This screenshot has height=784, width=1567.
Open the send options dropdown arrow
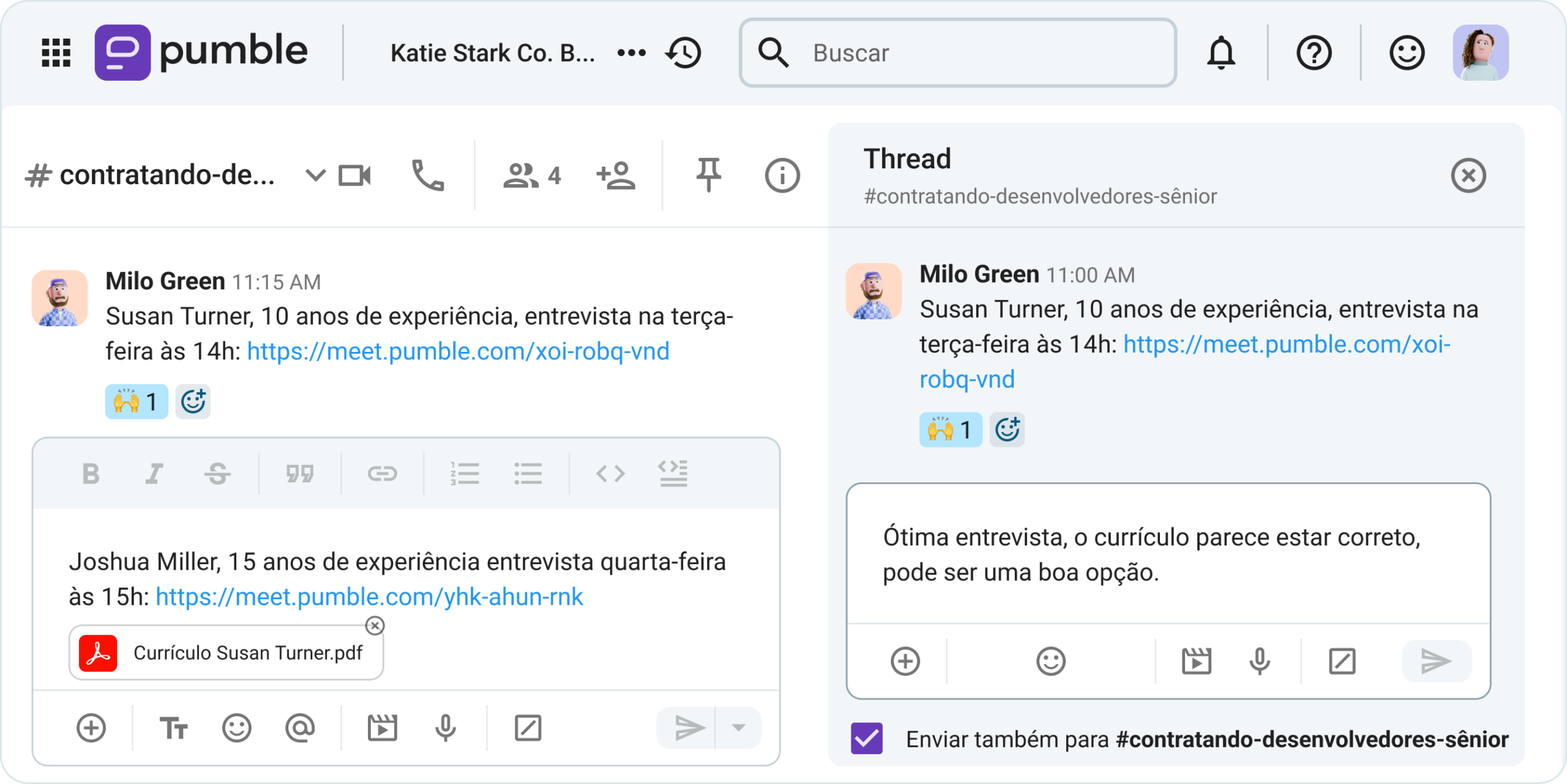pyautogui.click(x=738, y=728)
